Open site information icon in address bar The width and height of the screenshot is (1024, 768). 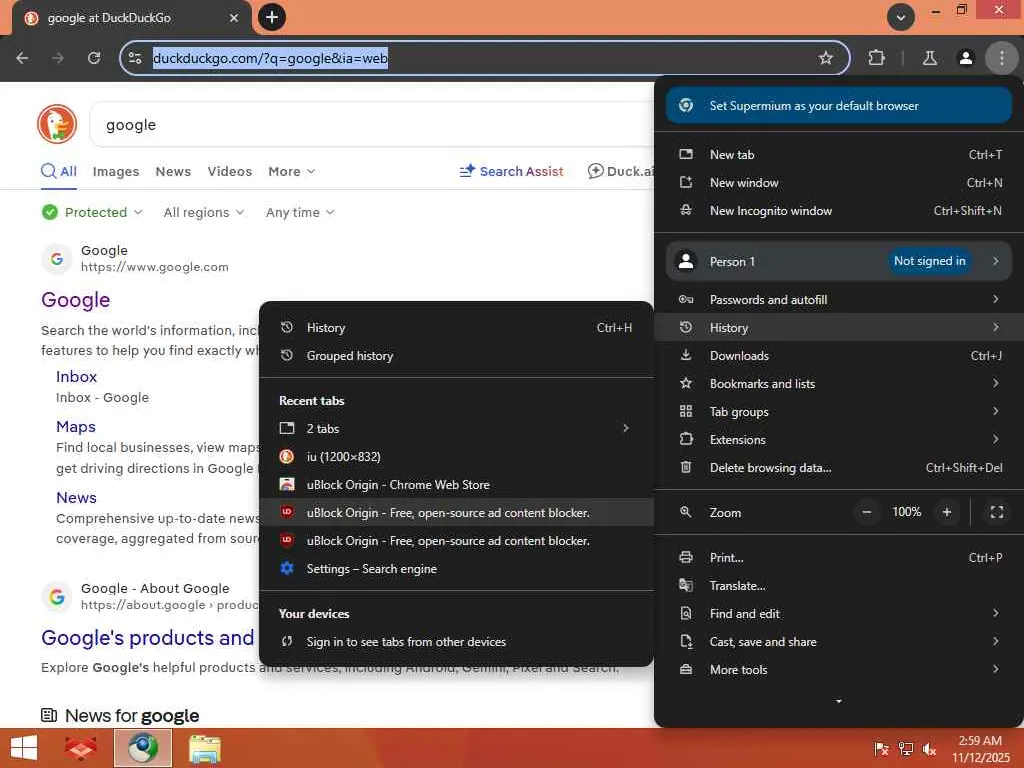pos(135,58)
